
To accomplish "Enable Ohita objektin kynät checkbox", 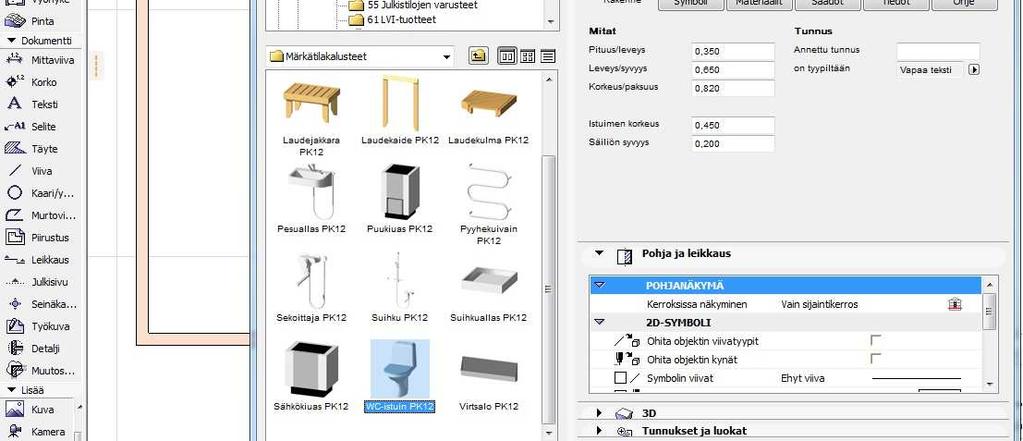I will pos(876,358).
